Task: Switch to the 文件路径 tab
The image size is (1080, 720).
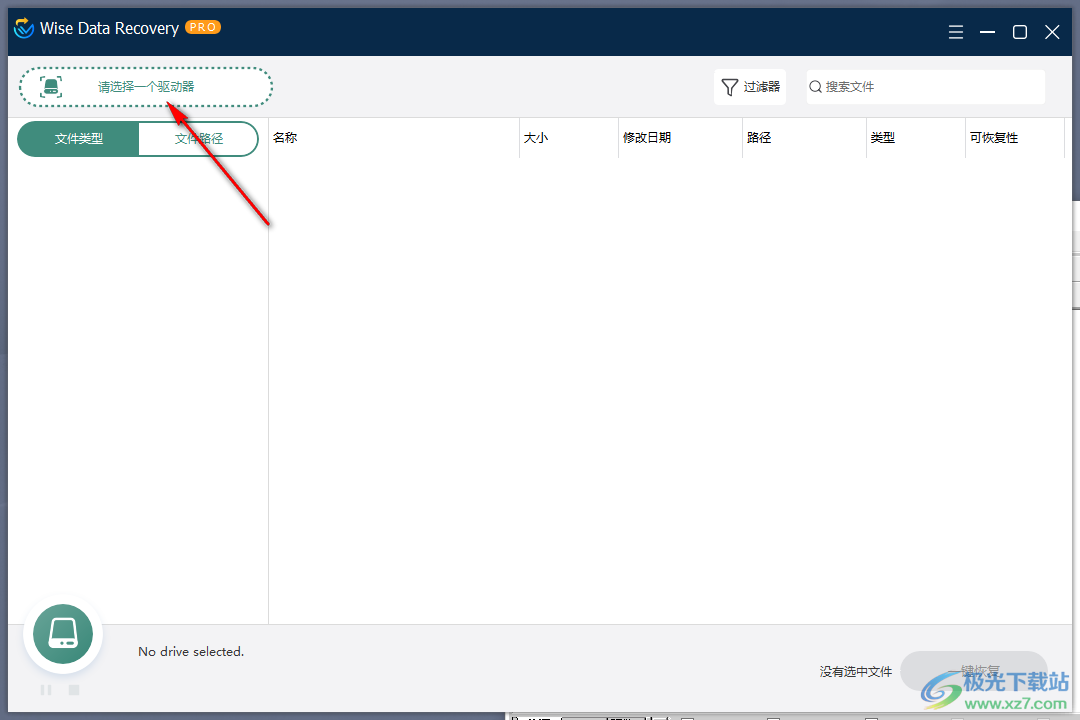Action: pyautogui.click(x=198, y=138)
